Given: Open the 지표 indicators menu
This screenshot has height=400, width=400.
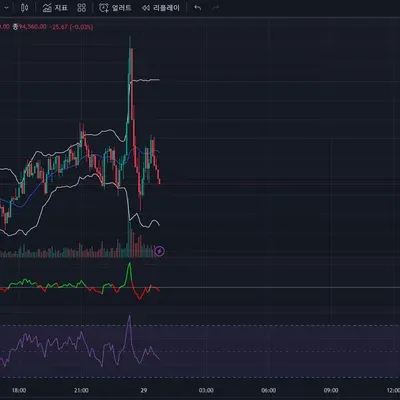Looking at the screenshot, I should [55, 8].
